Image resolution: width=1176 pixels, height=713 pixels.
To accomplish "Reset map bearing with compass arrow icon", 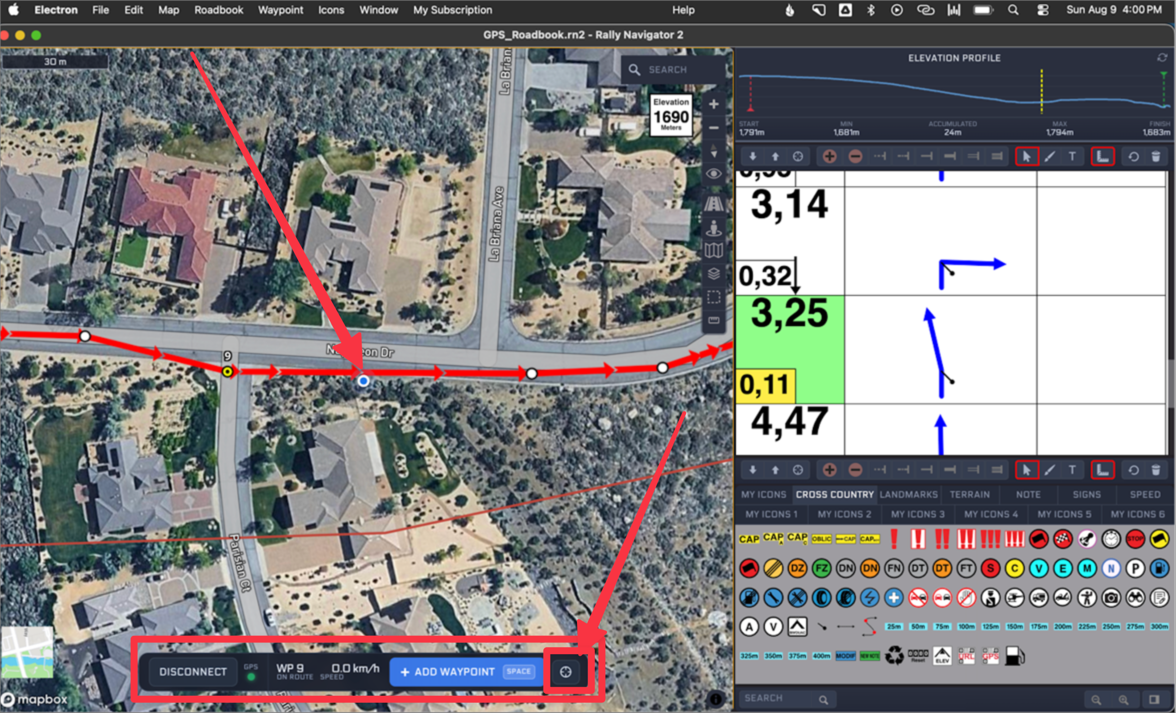I will 713,151.
